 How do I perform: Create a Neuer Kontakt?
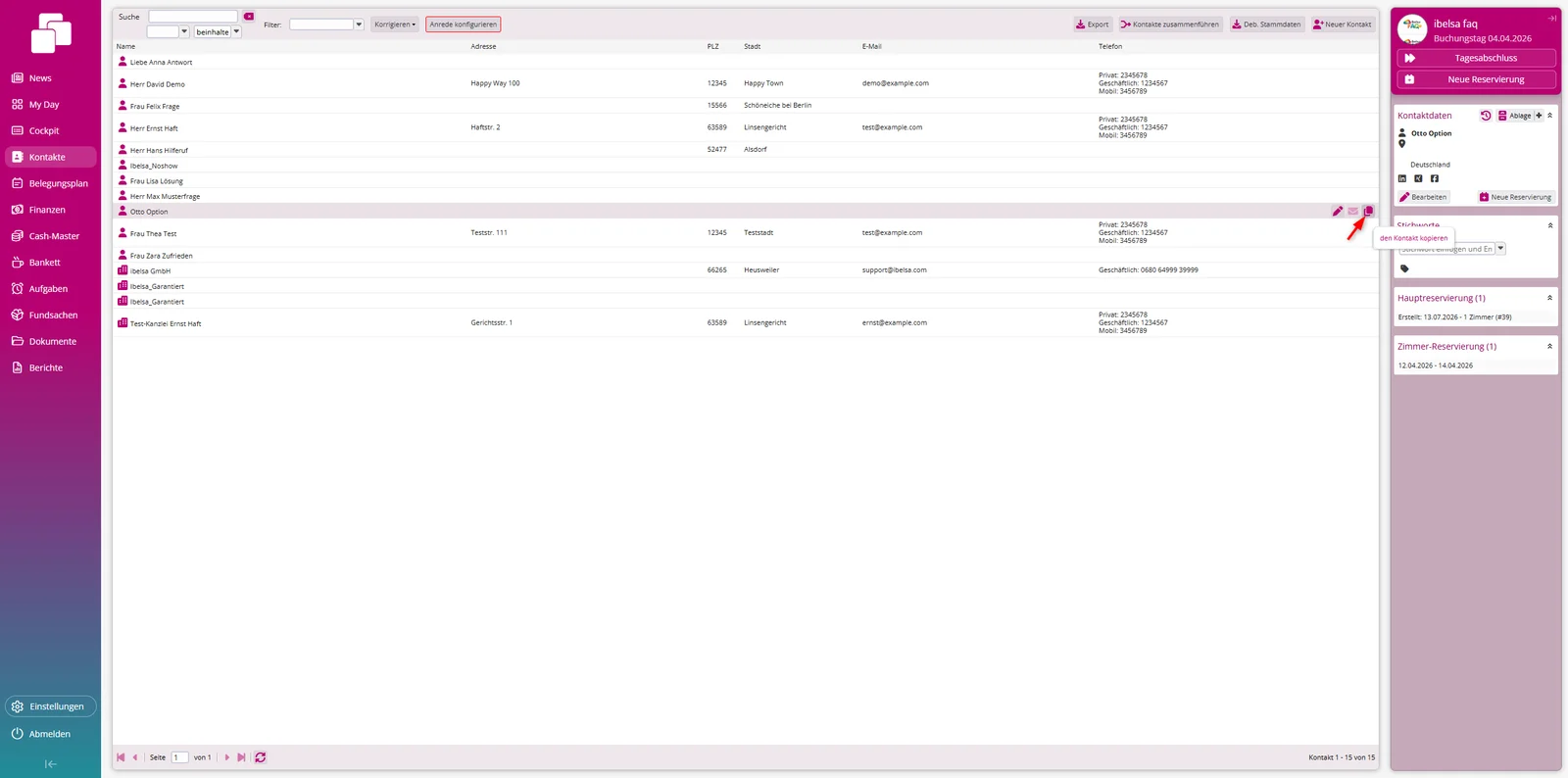tap(1343, 24)
